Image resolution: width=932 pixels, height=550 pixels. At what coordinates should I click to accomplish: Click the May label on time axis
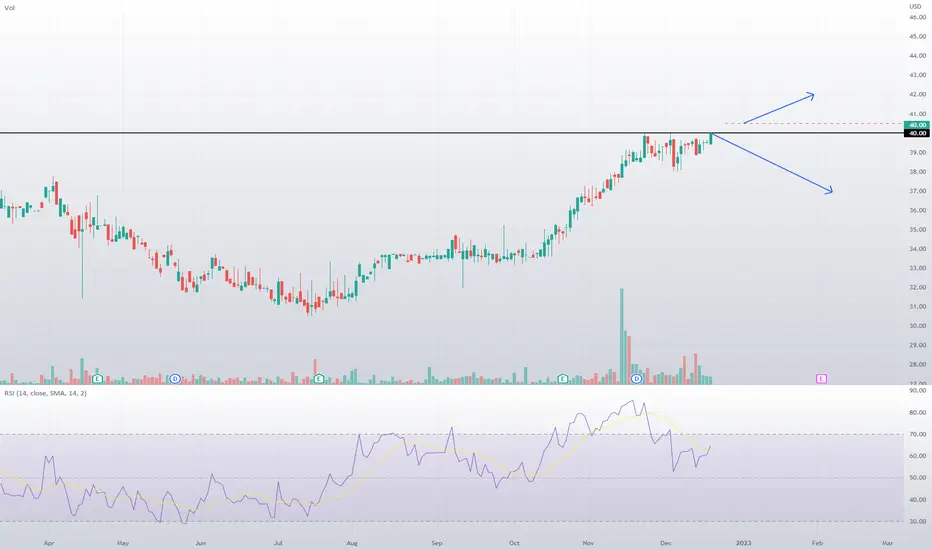123,543
